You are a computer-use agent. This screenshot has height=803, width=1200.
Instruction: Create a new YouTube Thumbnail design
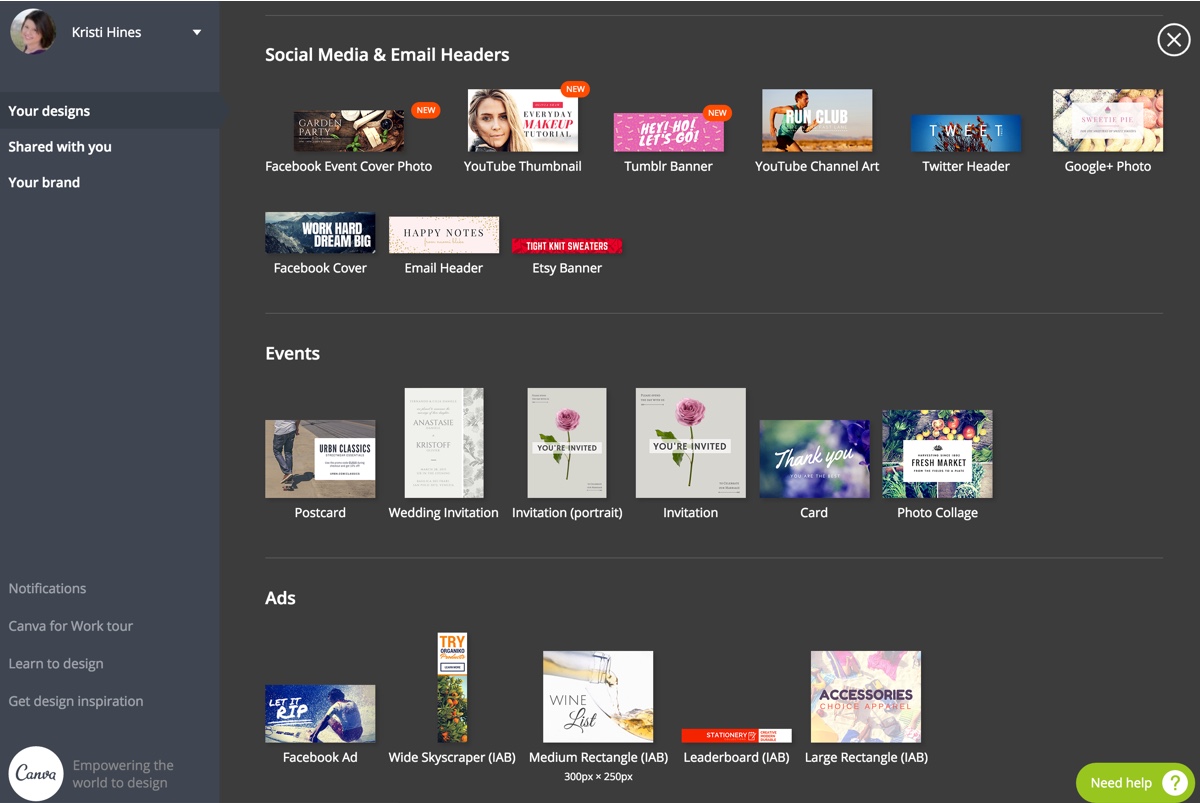click(x=523, y=119)
